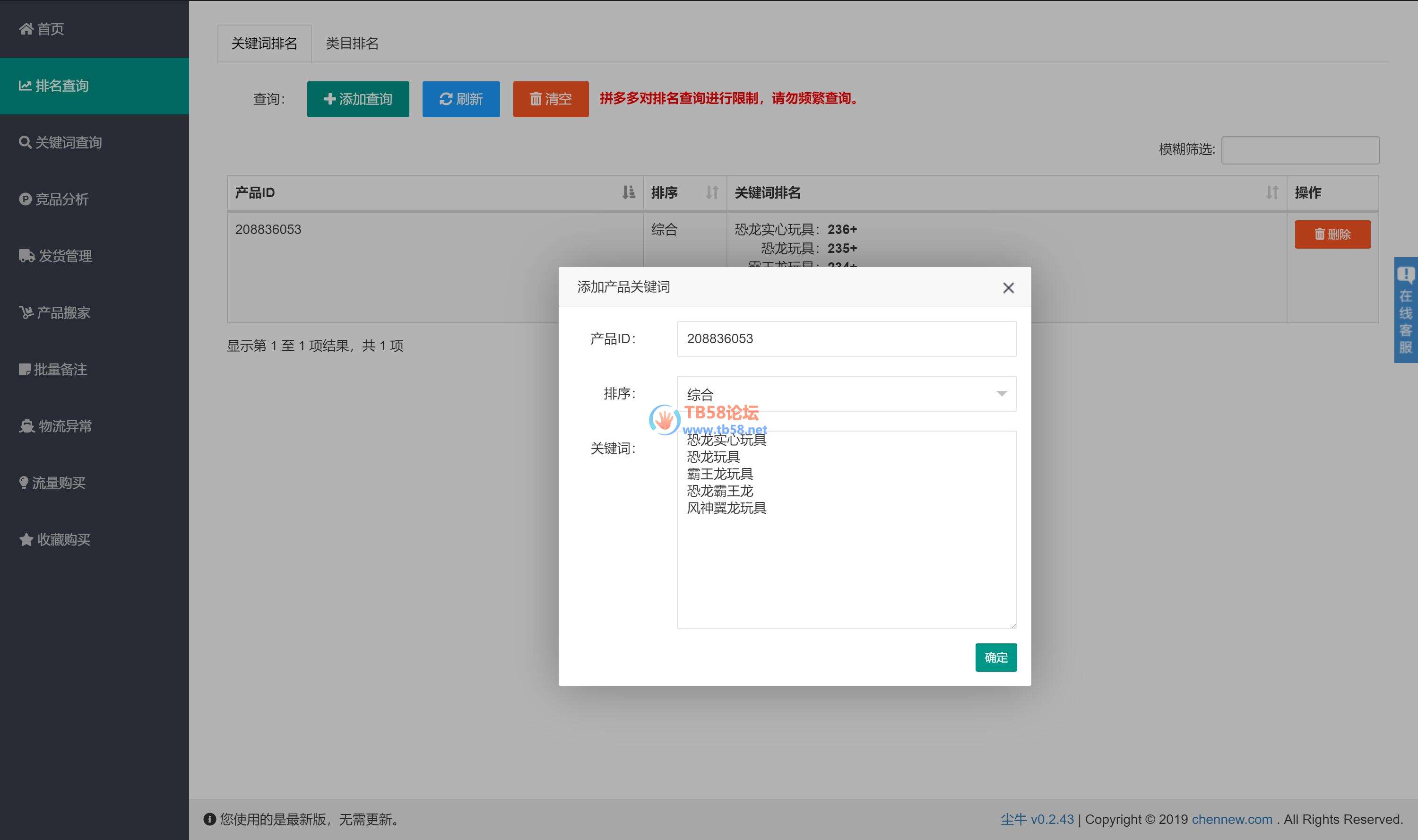This screenshot has height=840, width=1418.
Task: Open 收藏购买 in the sidebar
Action: pyautogui.click(x=94, y=539)
